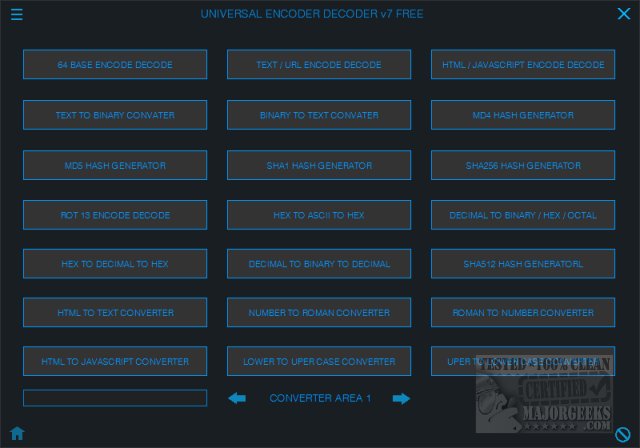This screenshot has height=448, width=640.
Task: Open Hex to ASCII to Hex tool
Action: (319, 215)
